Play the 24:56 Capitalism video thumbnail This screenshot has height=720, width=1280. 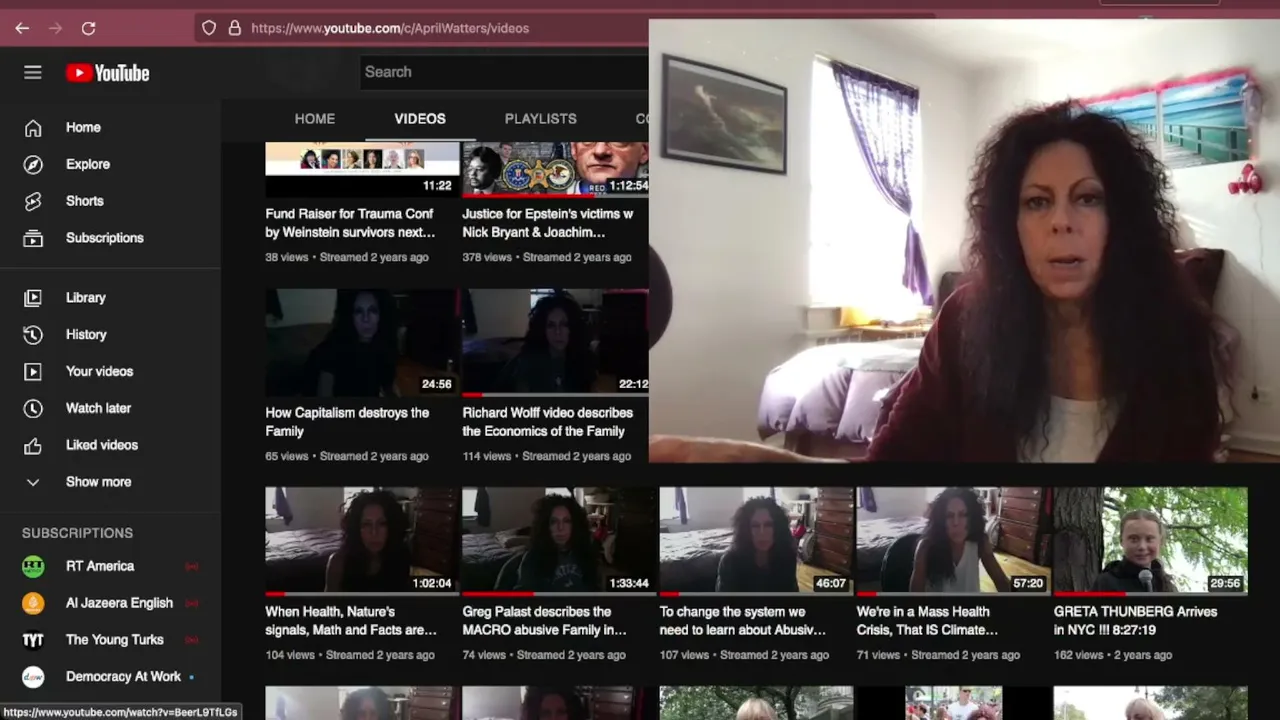[362, 342]
